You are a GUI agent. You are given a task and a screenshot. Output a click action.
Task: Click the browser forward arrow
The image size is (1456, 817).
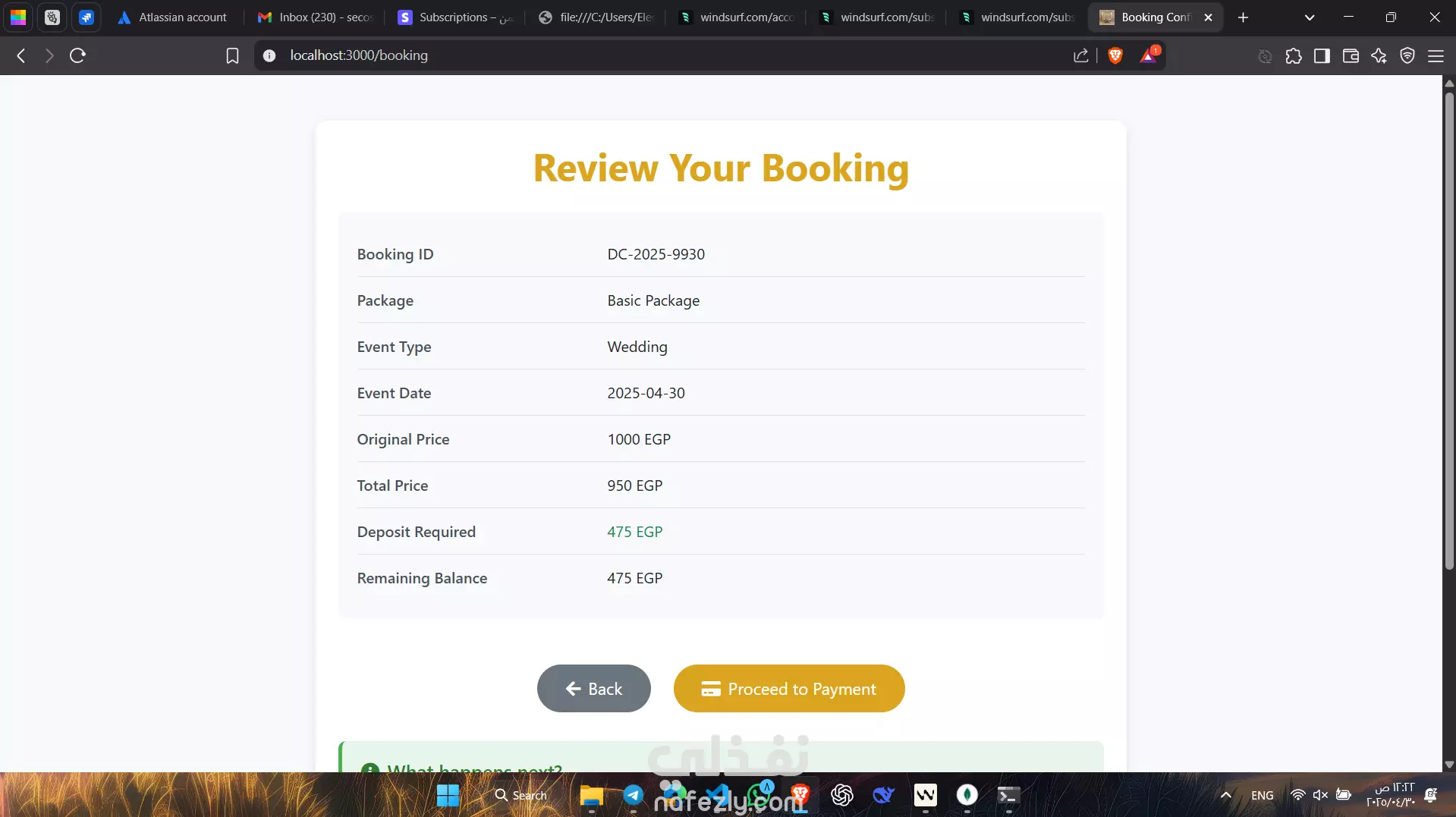click(49, 55)
